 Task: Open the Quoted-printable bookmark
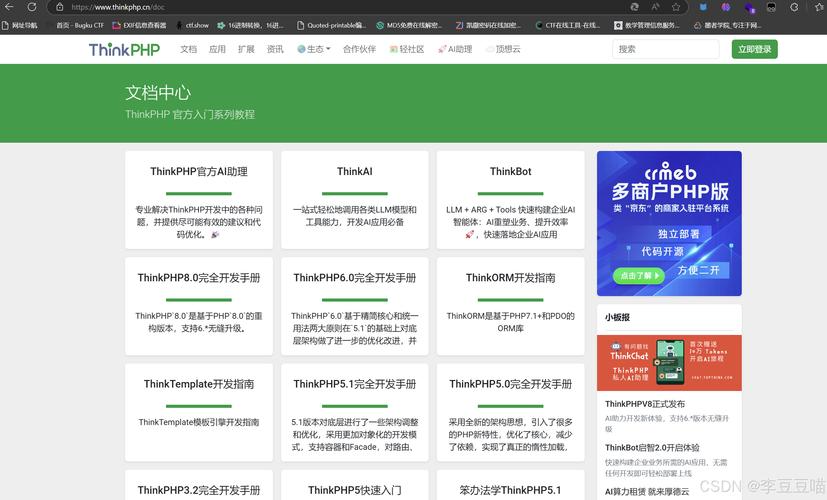[332, 25]
